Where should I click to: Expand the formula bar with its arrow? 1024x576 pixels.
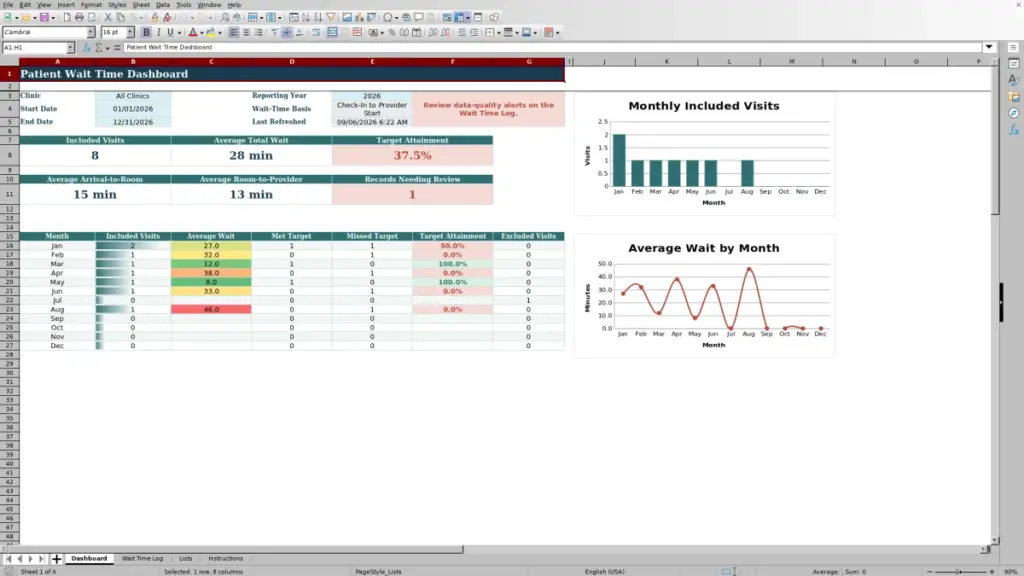pyautogui.click(x=989, y=47)
